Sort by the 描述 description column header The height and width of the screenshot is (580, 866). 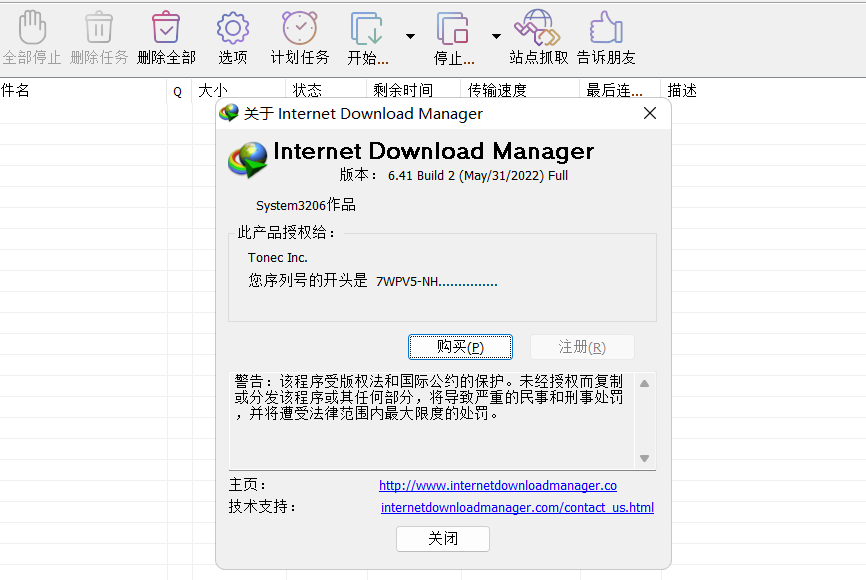[682, 90]
